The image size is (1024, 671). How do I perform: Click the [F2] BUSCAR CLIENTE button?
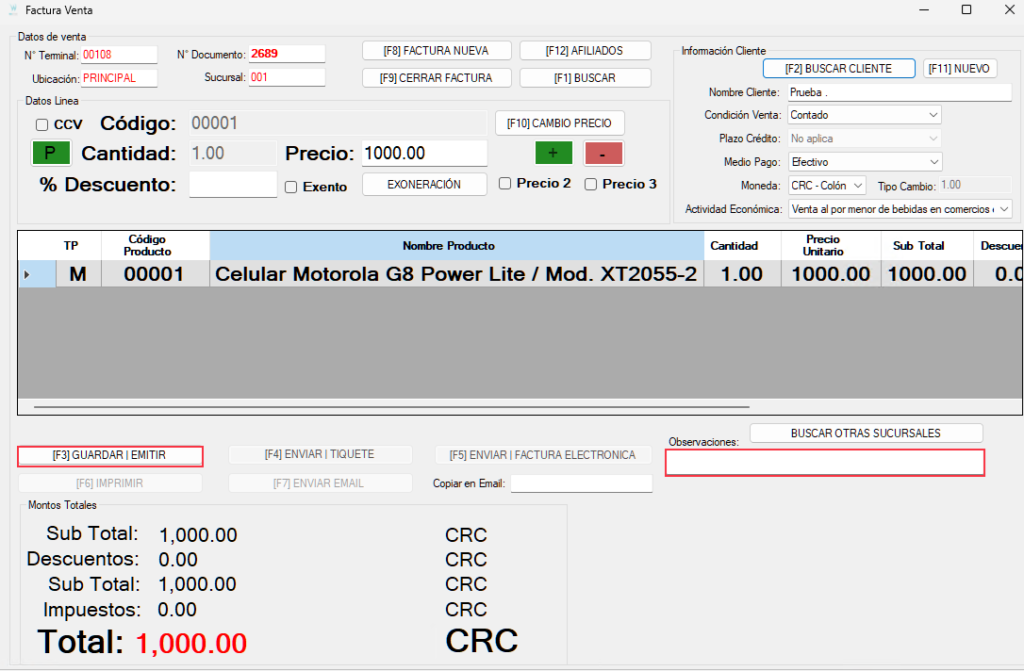click(x=840, y=69)
